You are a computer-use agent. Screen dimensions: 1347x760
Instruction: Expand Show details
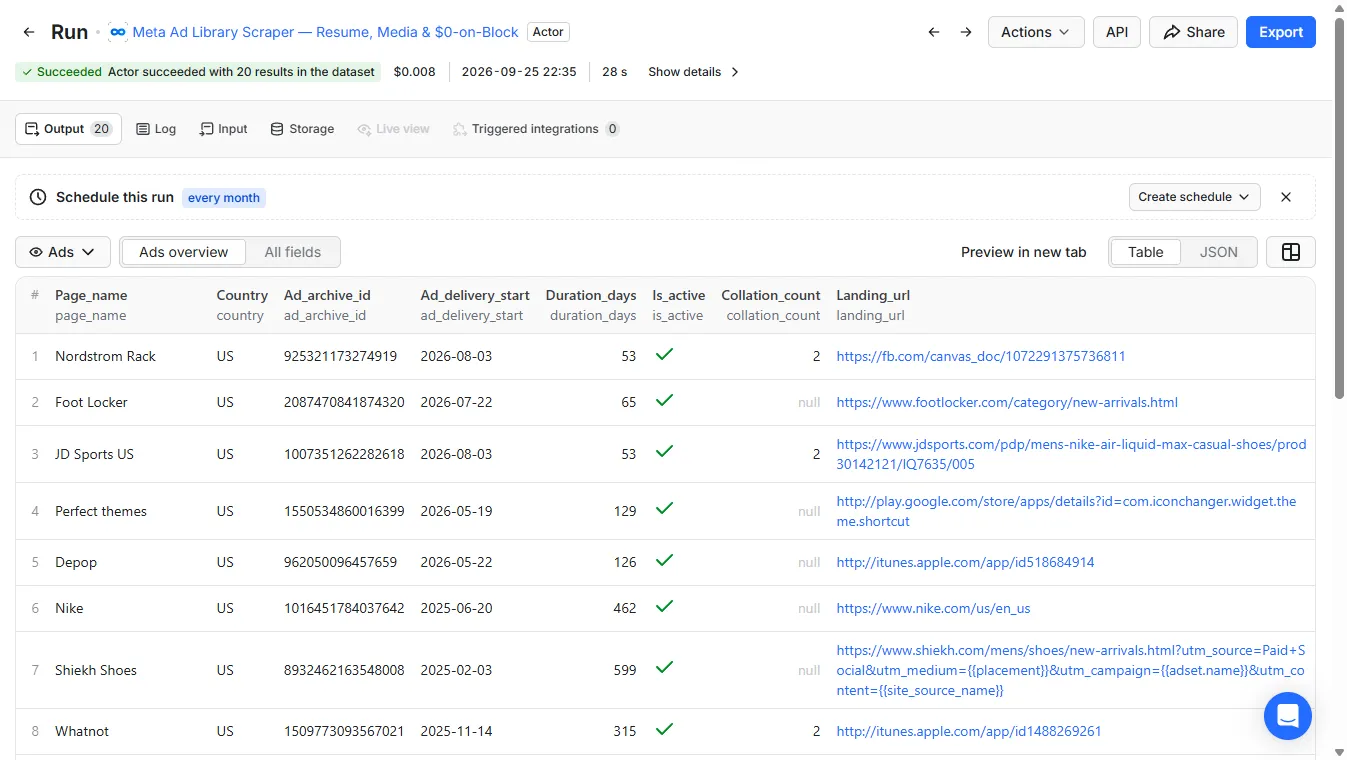coord(694,72)
